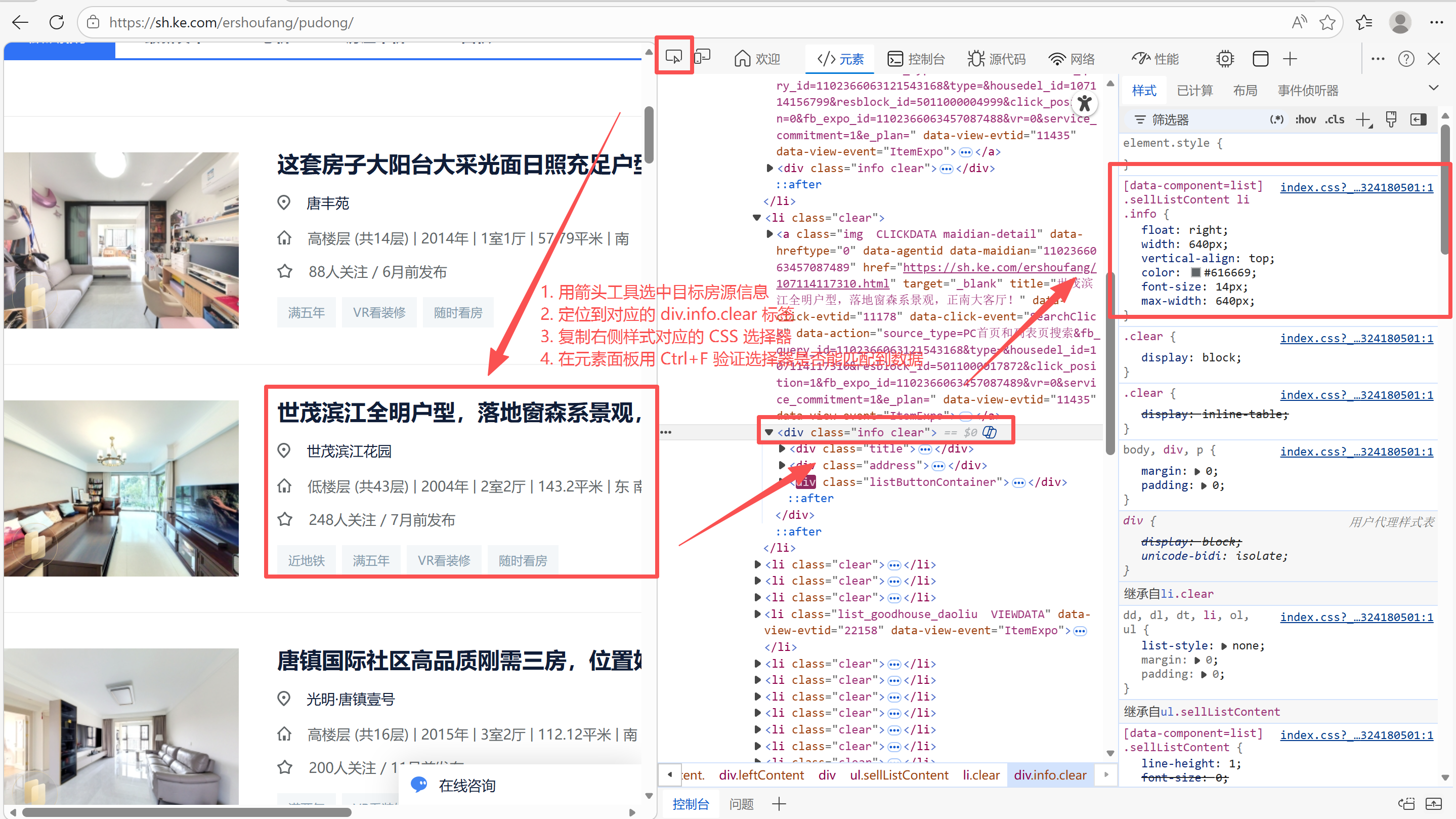Open DevTools customize menu

point(1378,59)
